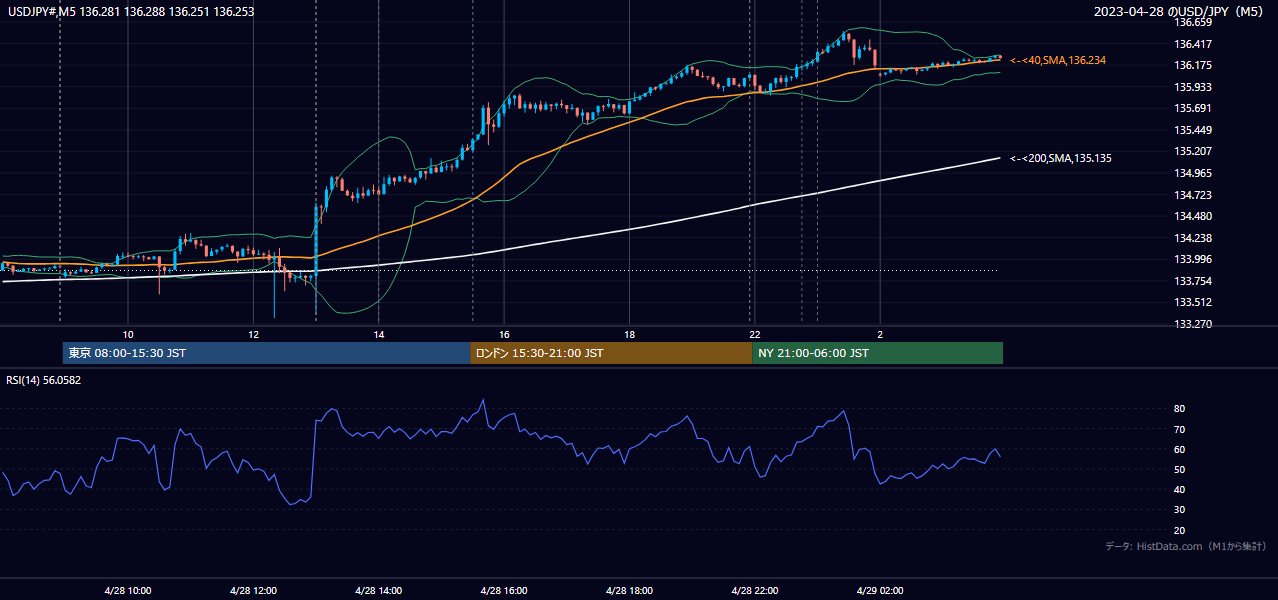Screen dimensions: 1278x600
Task: Click the hour label 16 on chart axis
Action: pyautogui.click(x=504, y=334)
